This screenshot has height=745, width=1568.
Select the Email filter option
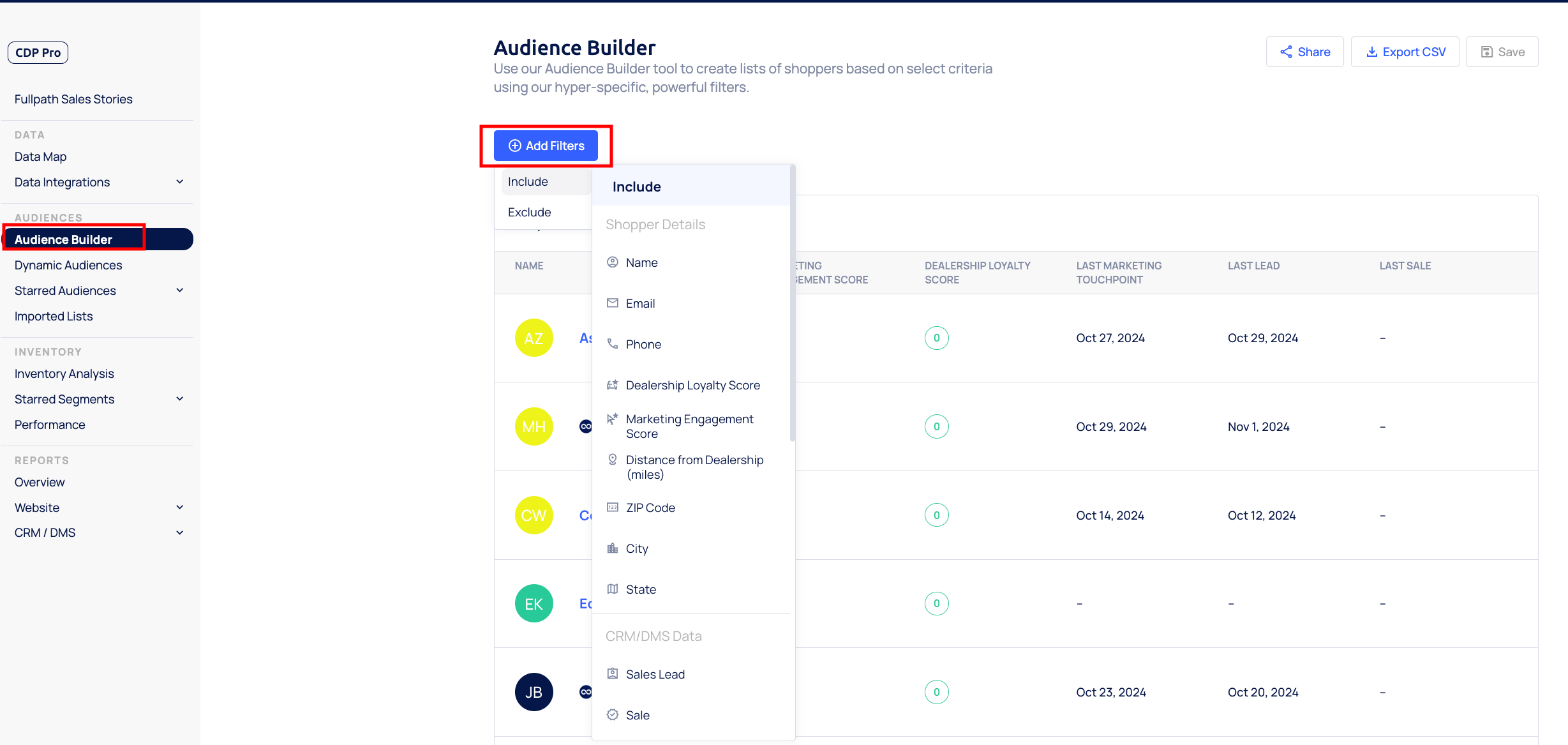point(640,303)
